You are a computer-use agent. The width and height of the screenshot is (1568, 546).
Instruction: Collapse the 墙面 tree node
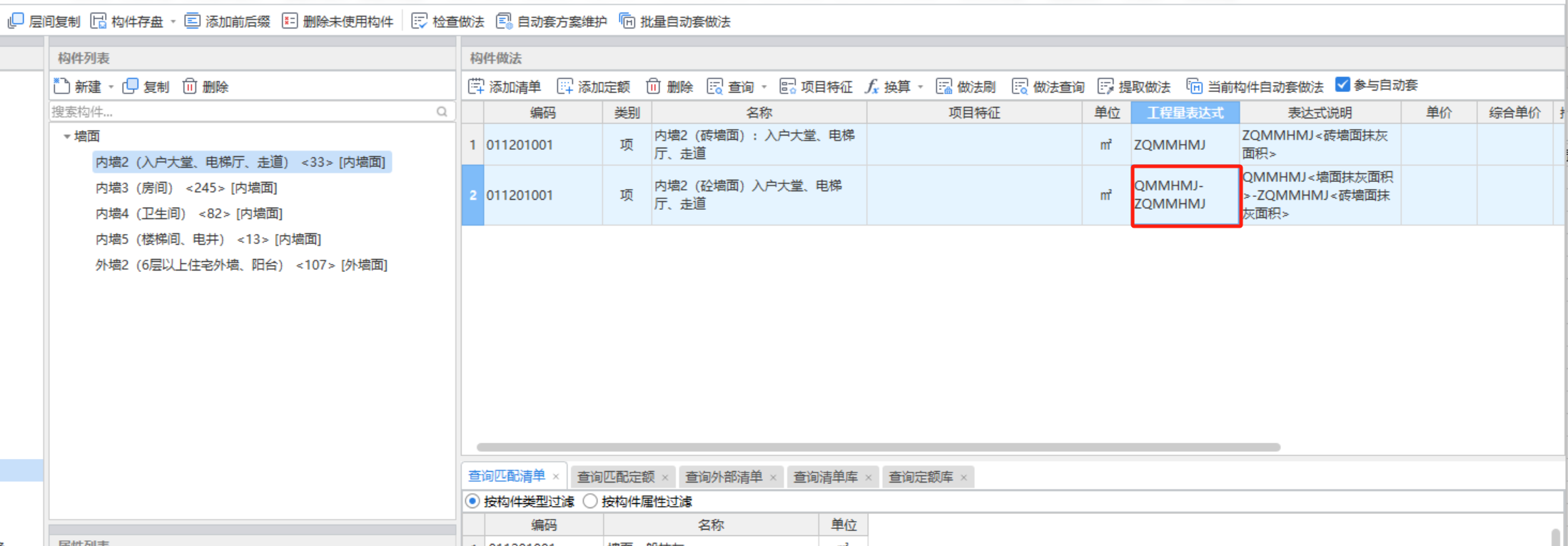point(66,136)
